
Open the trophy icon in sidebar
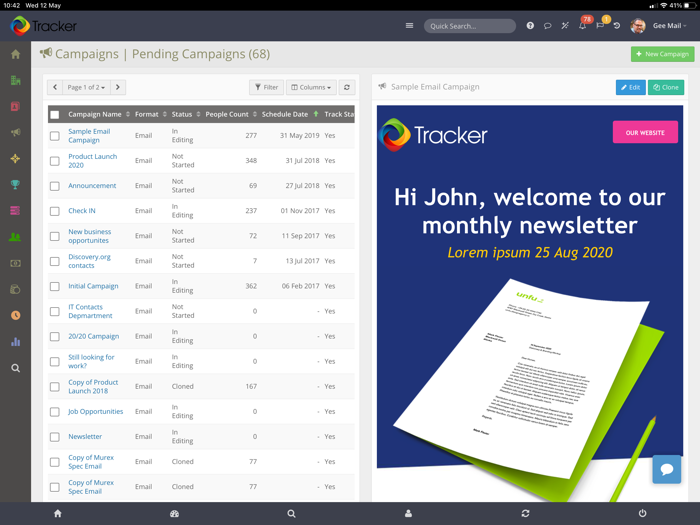15,184
